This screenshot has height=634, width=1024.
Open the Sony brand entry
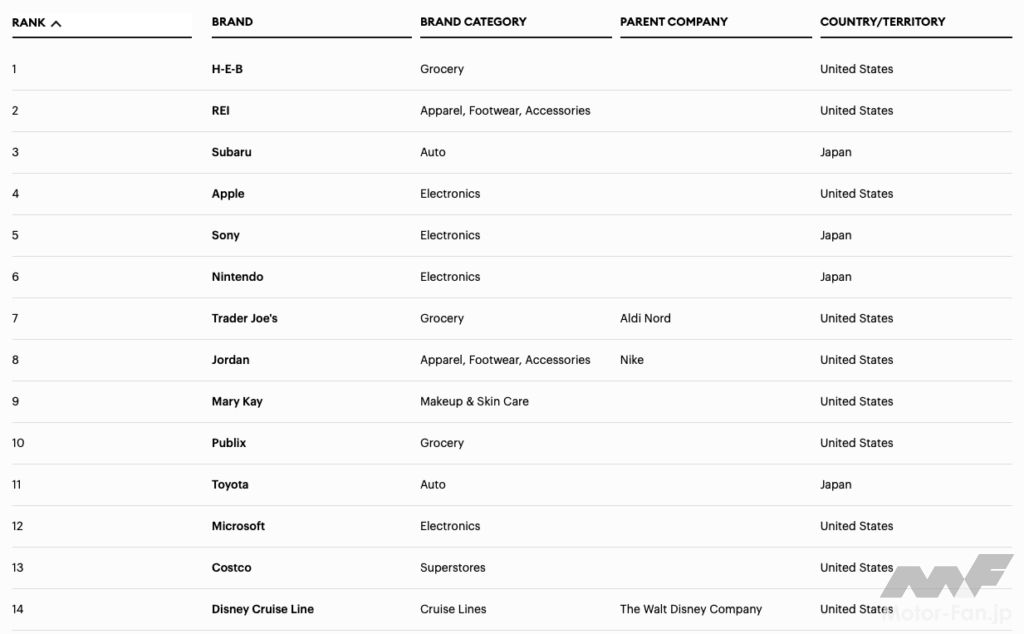coord(226,235)
